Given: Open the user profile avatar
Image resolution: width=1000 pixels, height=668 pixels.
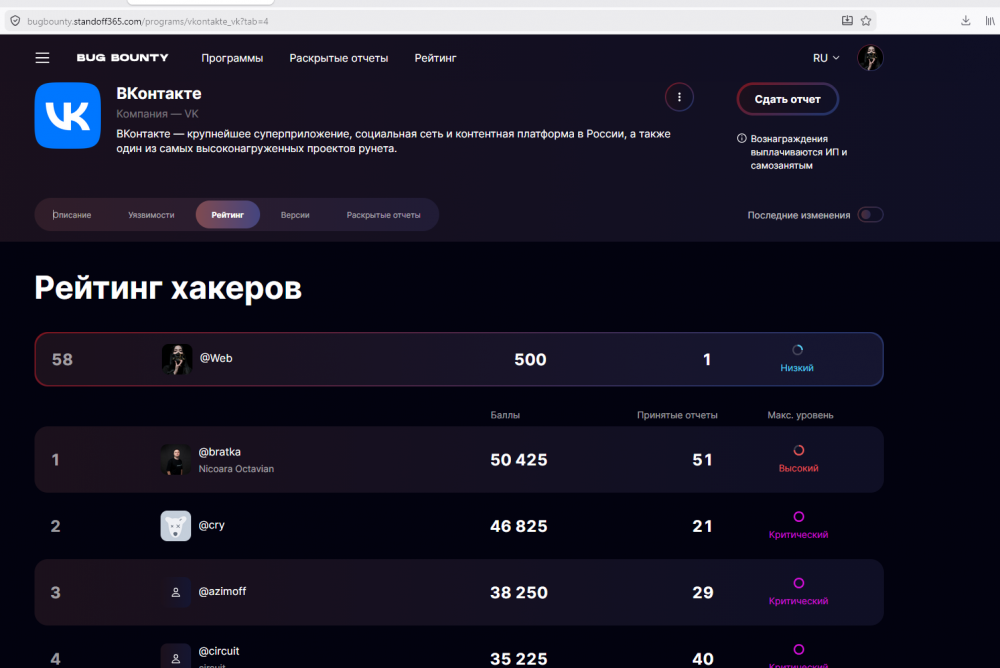Looking at the screenshot, I should (870, 58).
